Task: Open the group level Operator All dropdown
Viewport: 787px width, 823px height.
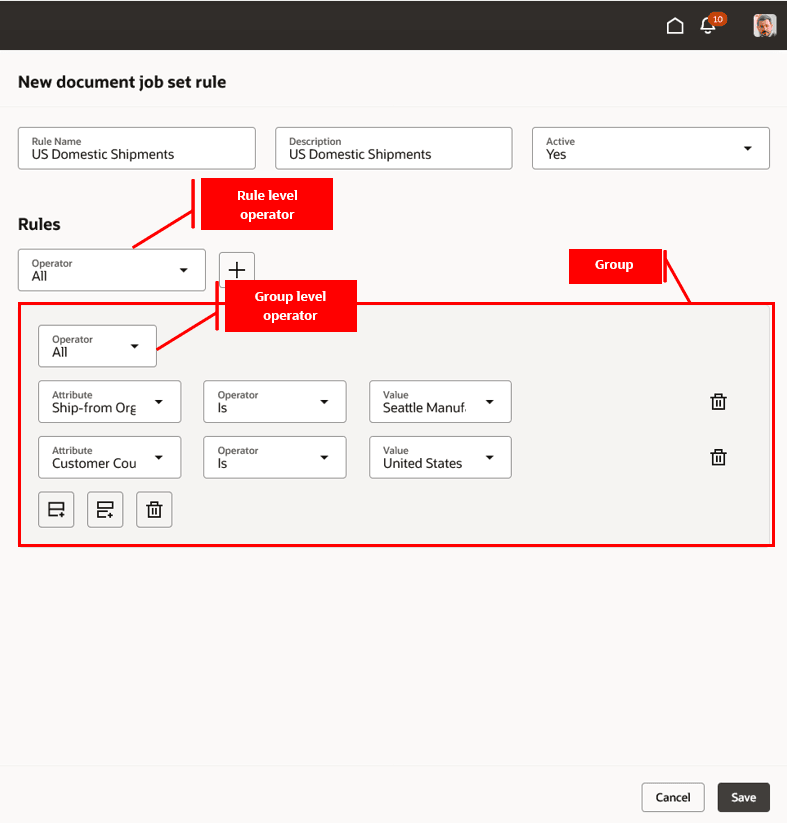Action: tap(97, 346)
